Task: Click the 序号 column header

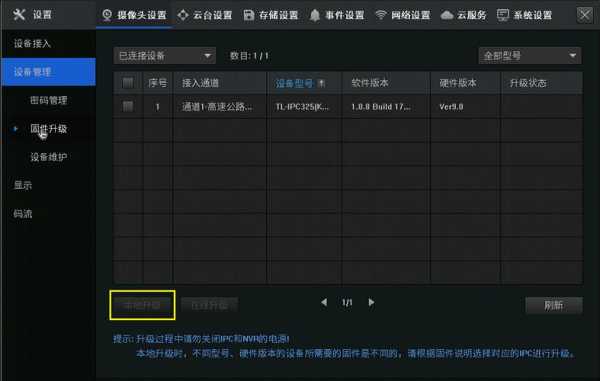Action: point(158,83)
